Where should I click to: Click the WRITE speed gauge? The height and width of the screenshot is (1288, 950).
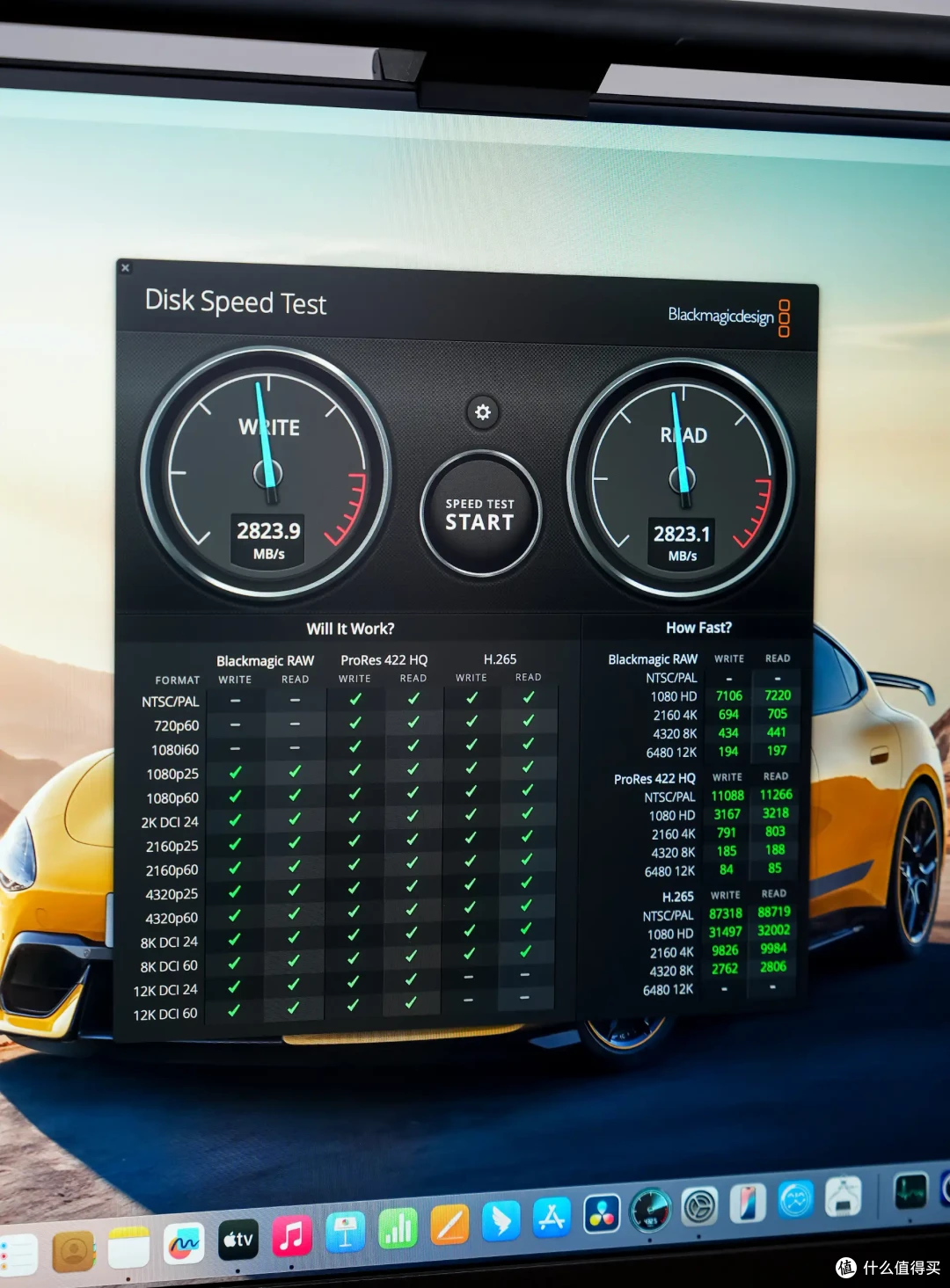(x=267, y=472)
